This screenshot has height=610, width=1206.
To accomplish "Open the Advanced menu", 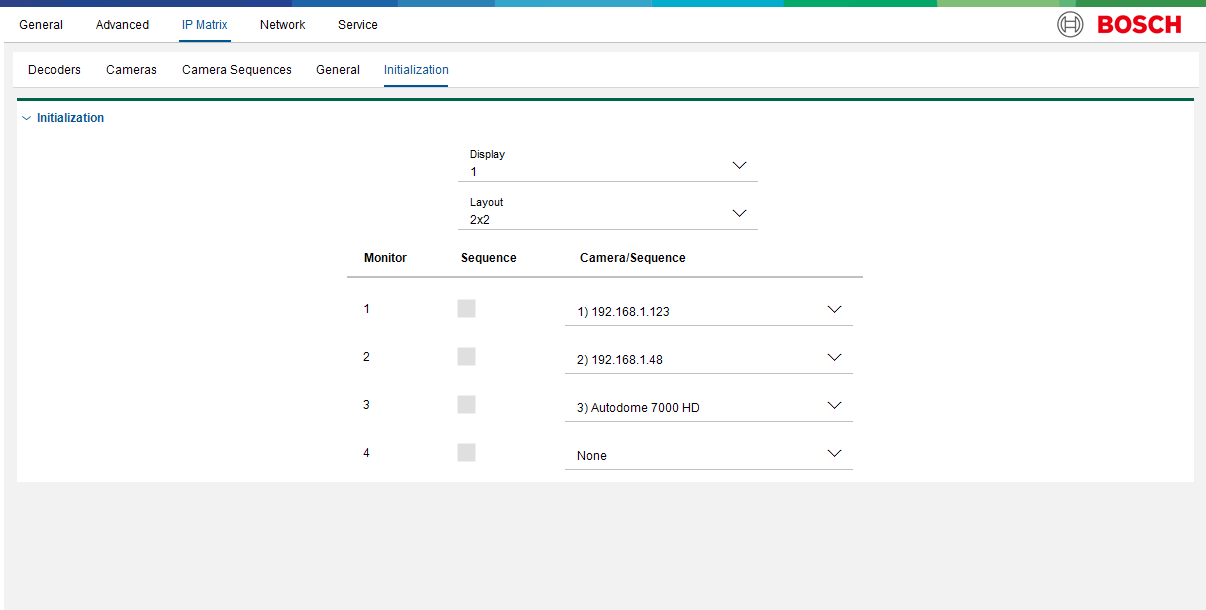I will coord(122,25).
